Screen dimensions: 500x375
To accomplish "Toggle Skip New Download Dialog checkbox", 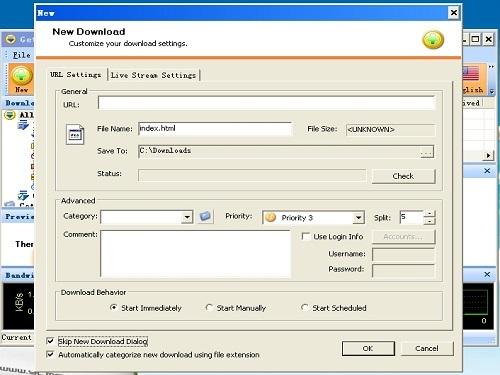I will tap(50, 341).
